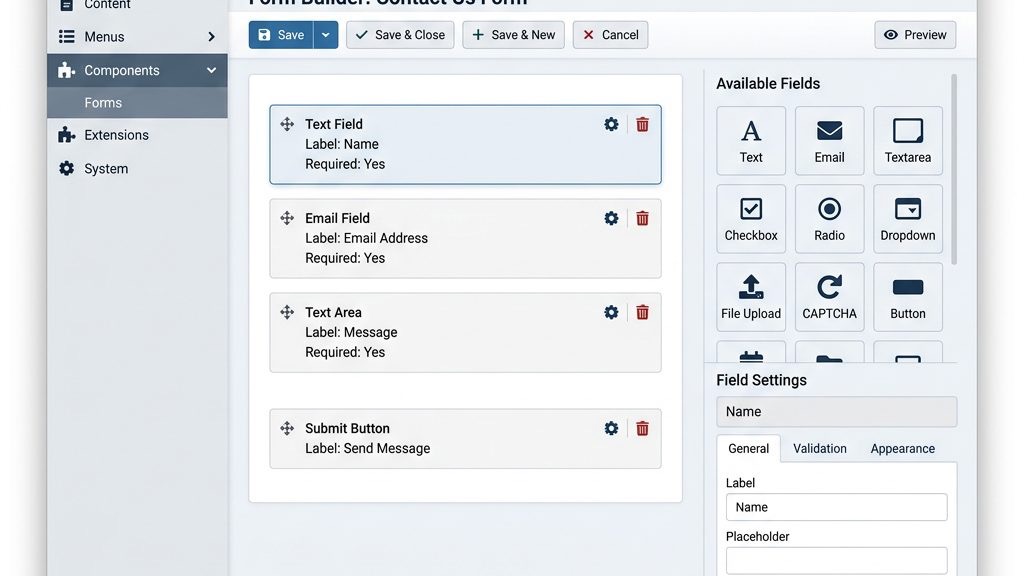Click the move handle on the Submit Button
This screenshot has width=1024, height=576.
pos(287,428)
